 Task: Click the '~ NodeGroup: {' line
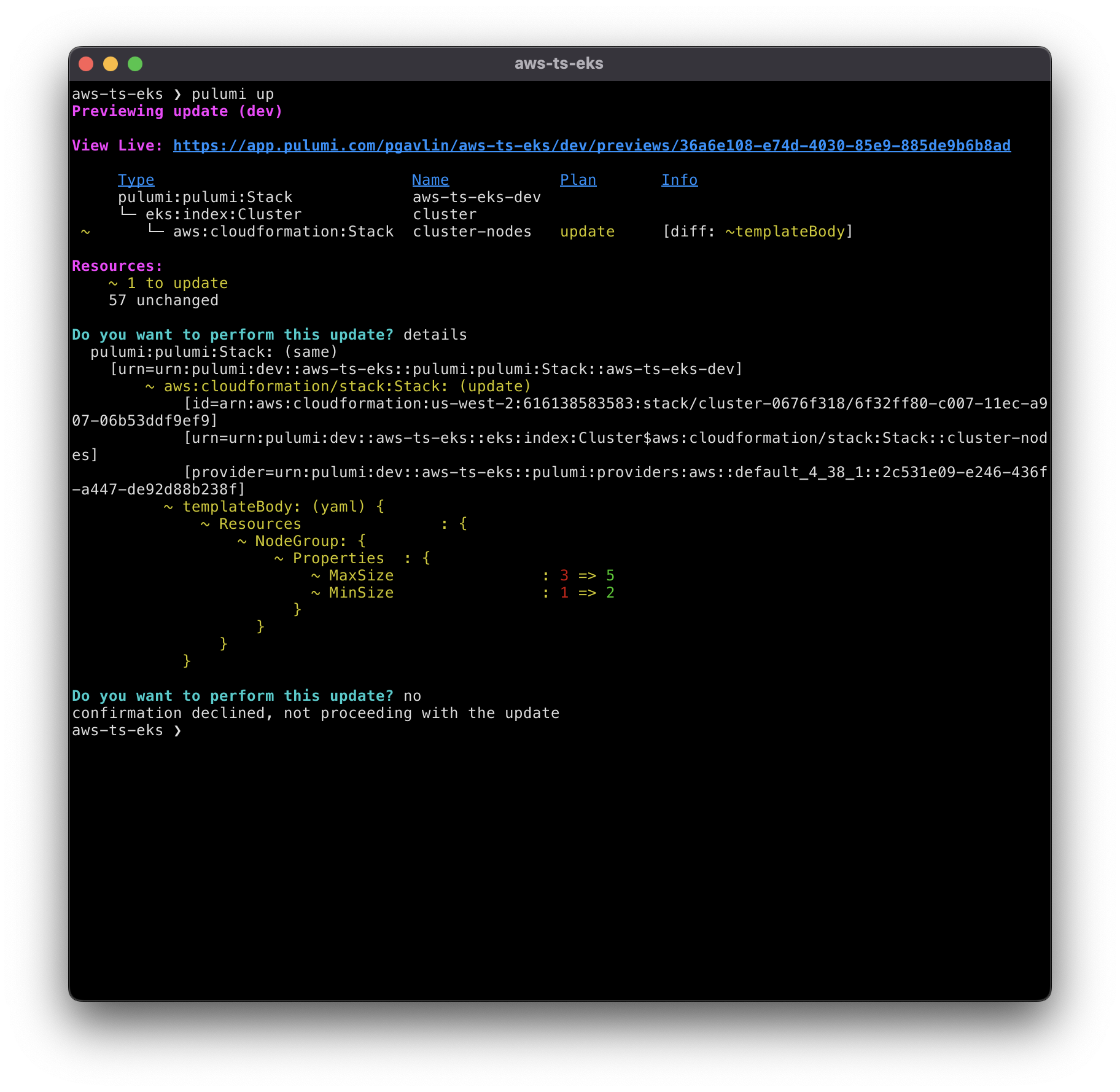(x=301, y=541)
